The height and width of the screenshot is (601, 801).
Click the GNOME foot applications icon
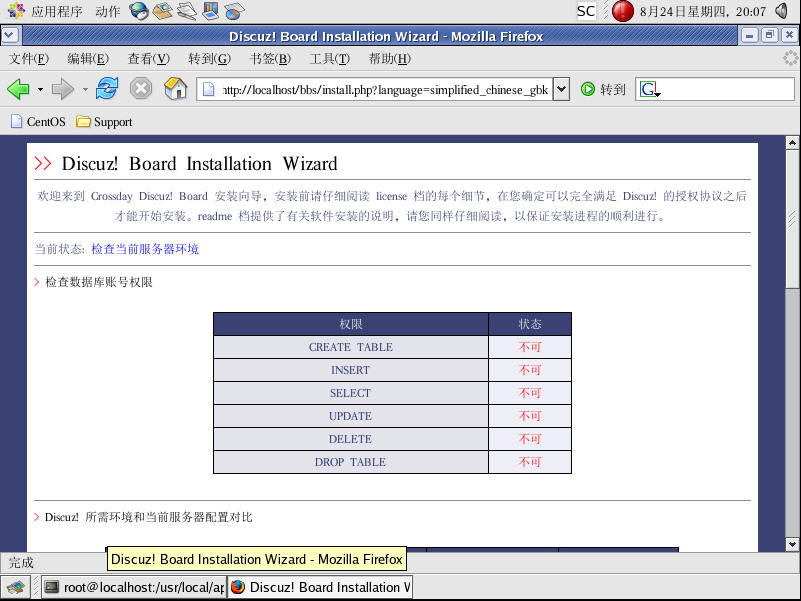(16, 11)
